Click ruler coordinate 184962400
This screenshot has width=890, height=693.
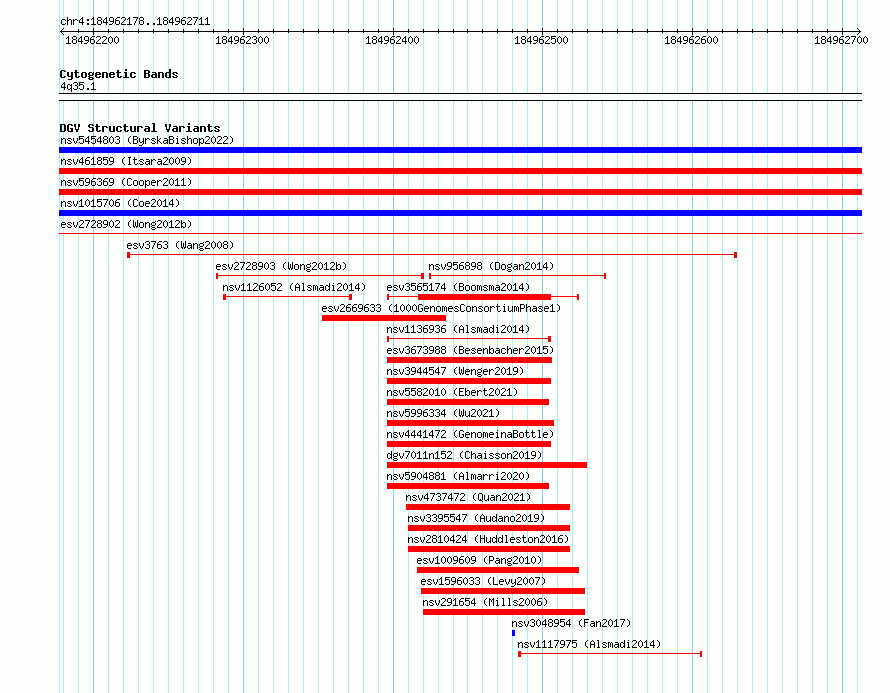point(392,40)
